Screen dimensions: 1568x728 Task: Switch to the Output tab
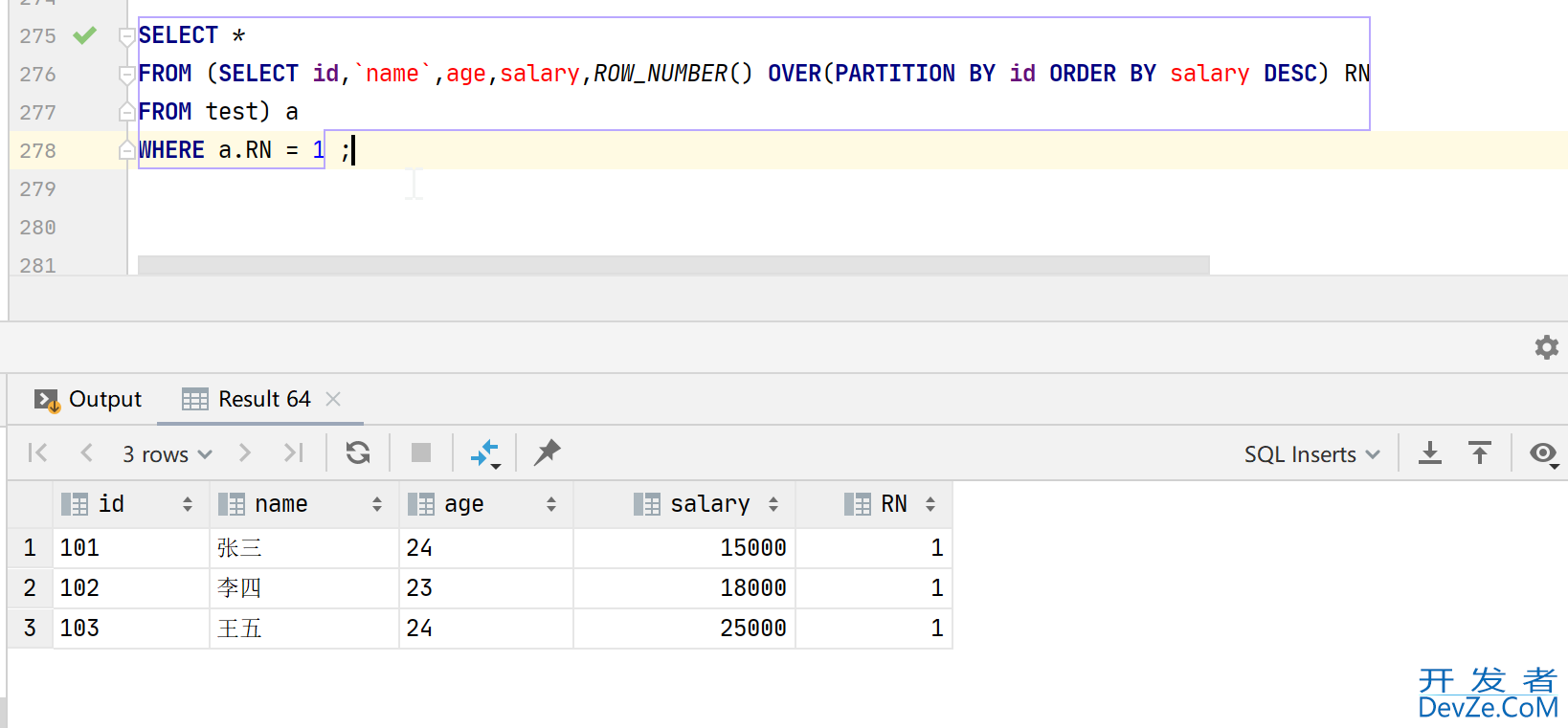[87, 399]
